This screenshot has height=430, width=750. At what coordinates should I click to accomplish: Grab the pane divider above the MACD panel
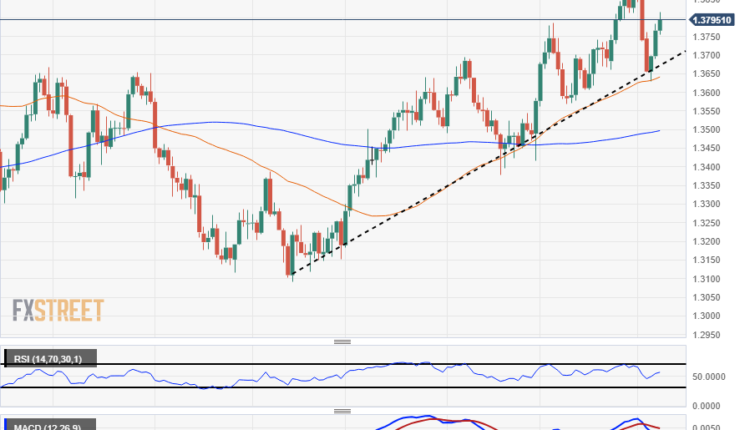343,411
